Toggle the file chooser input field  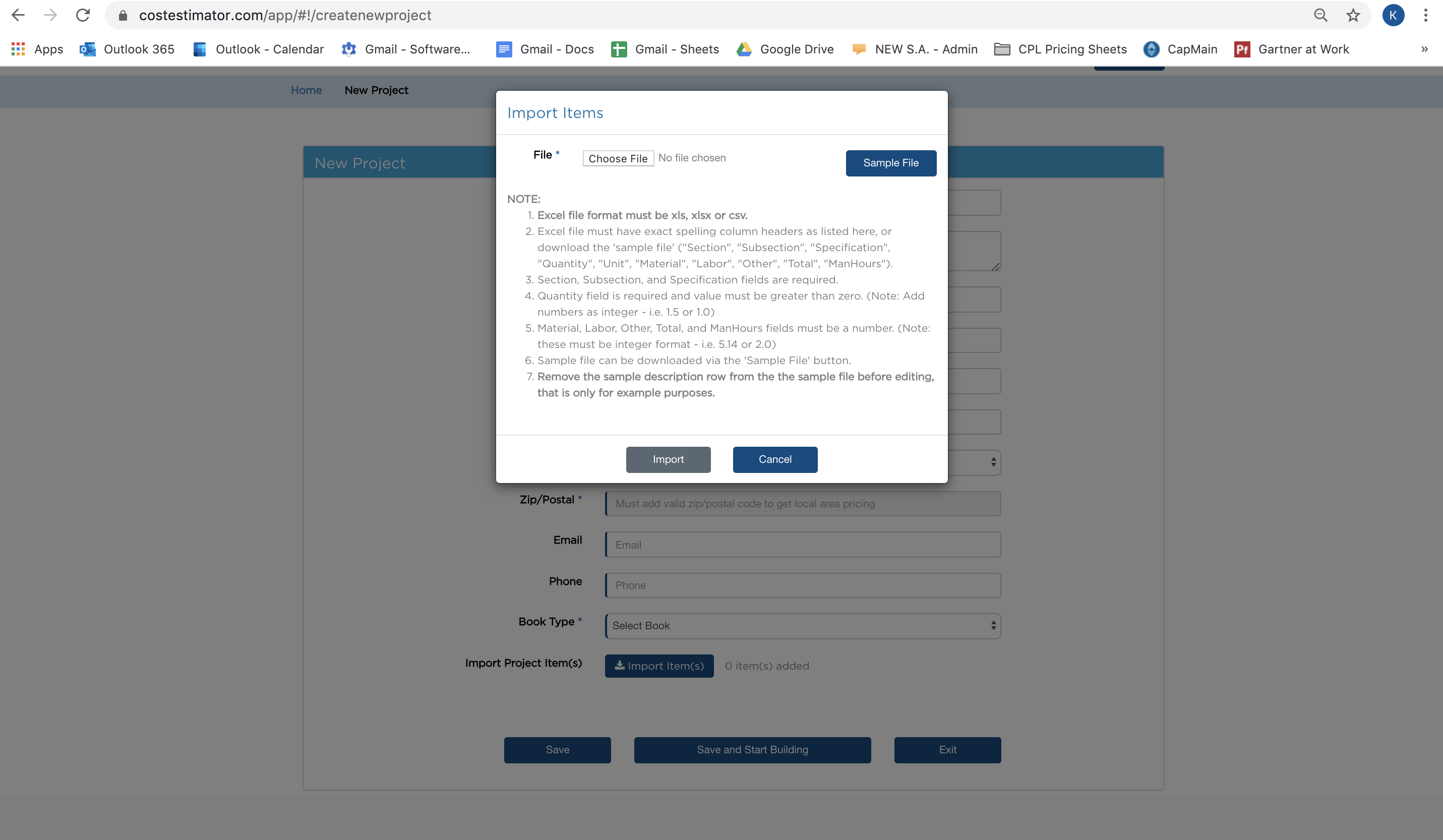[618, 157]
